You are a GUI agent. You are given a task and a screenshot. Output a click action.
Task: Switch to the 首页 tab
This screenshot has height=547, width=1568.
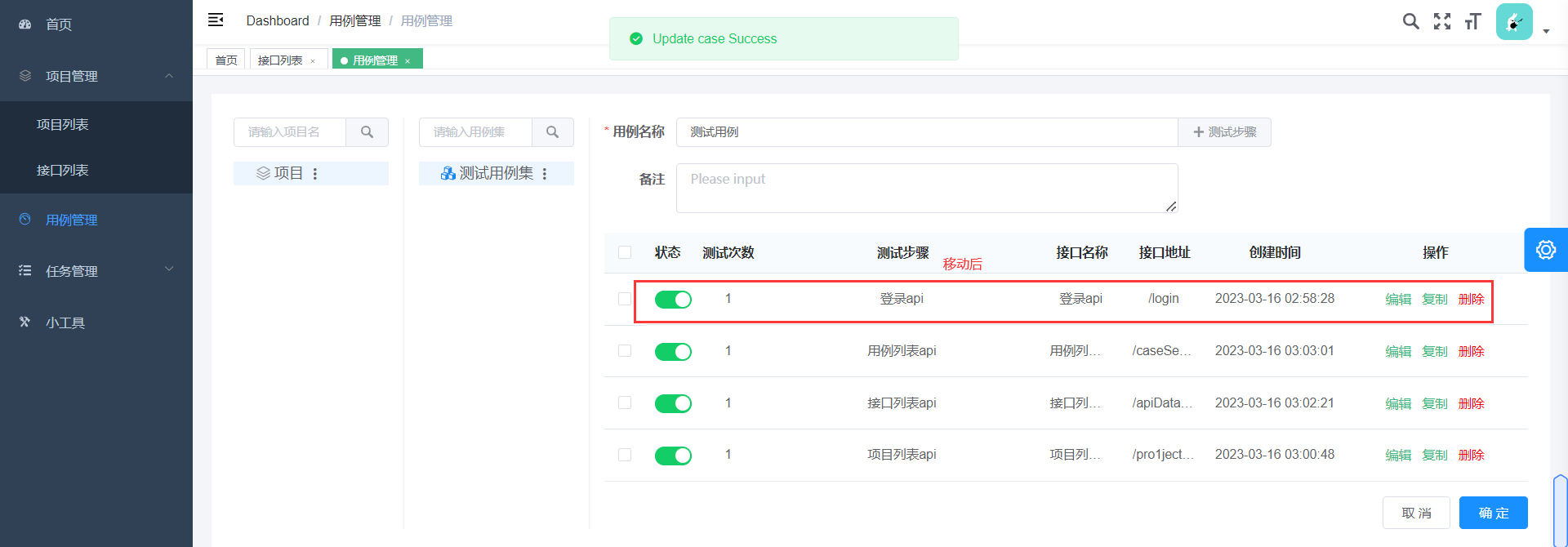[226, 60]
